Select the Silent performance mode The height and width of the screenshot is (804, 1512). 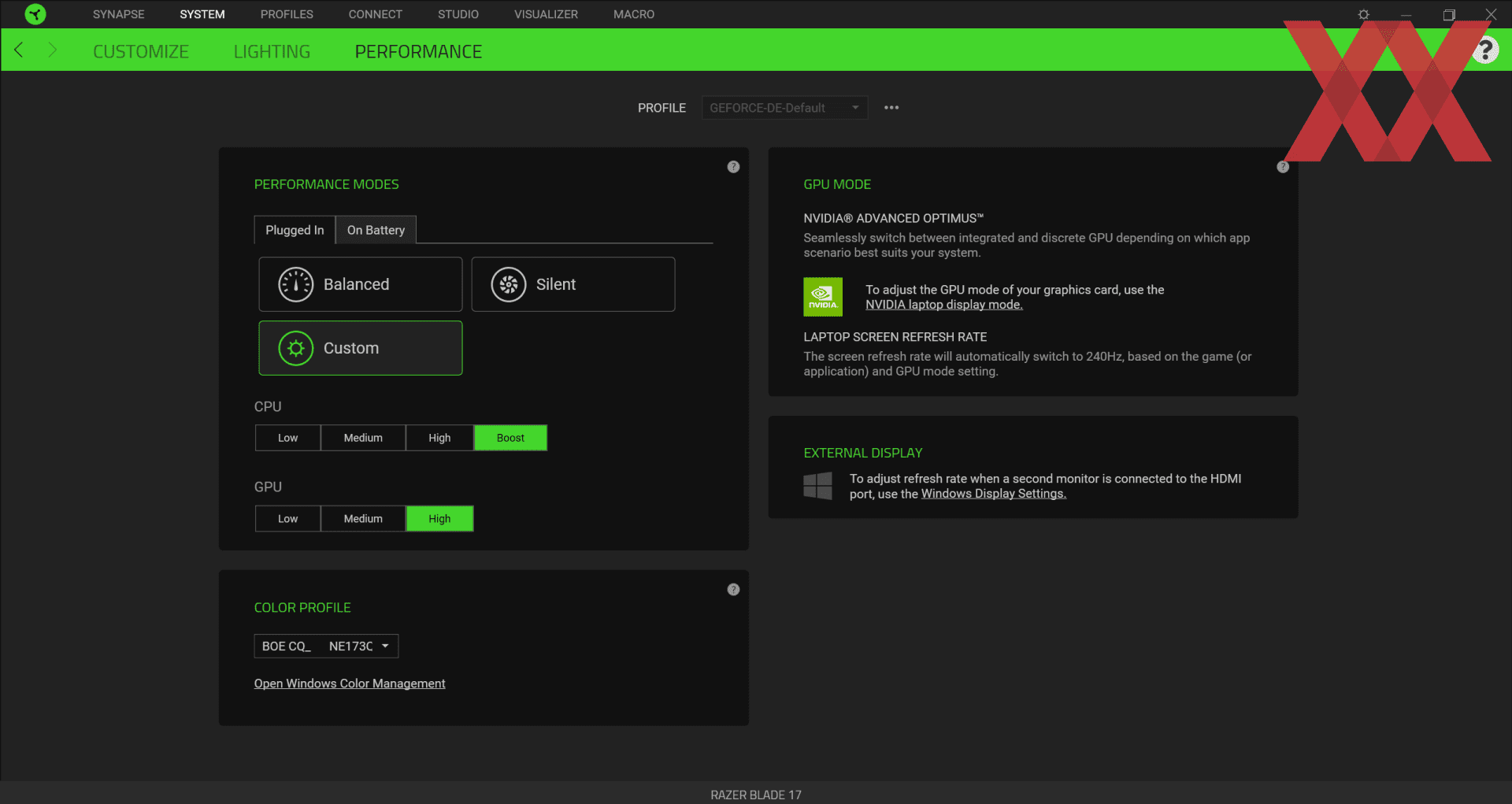pos(573,284)
